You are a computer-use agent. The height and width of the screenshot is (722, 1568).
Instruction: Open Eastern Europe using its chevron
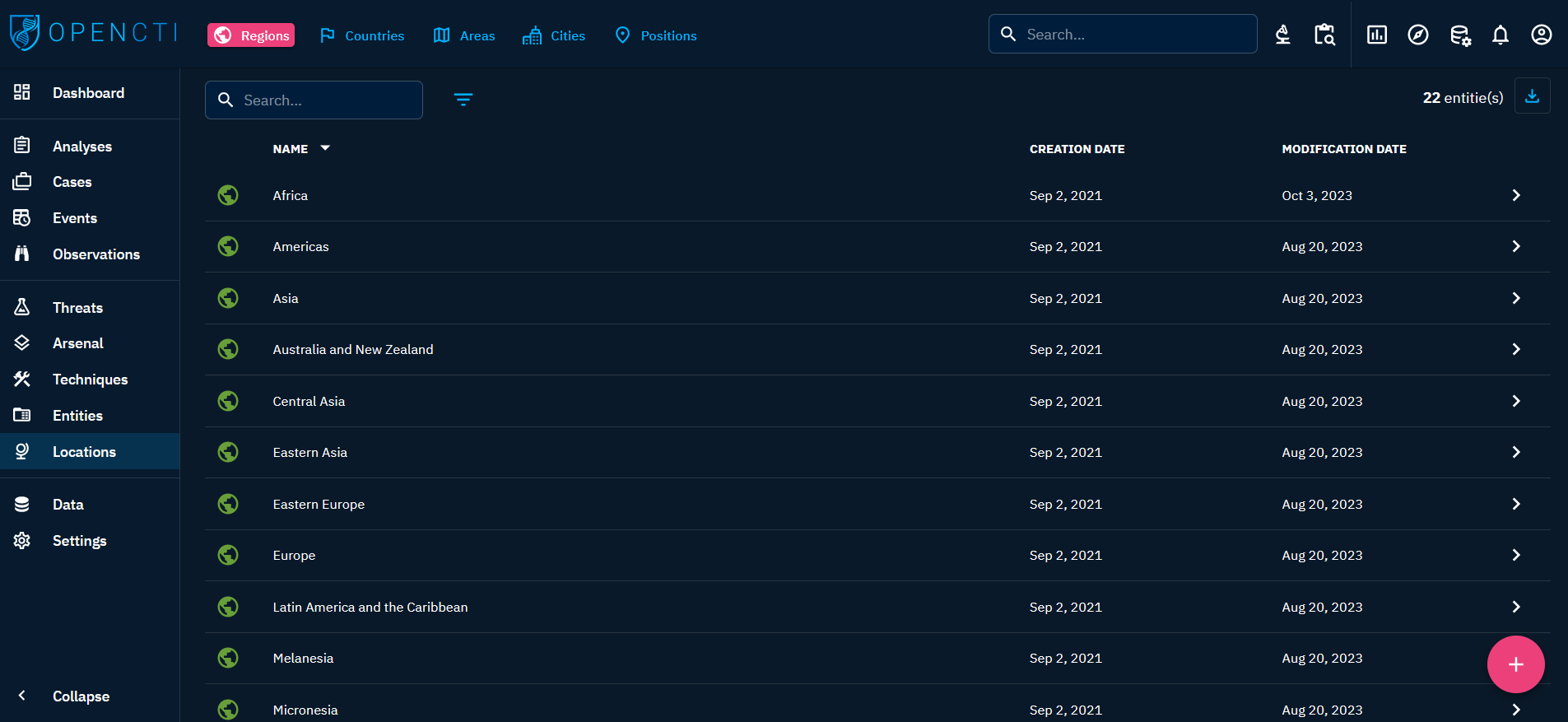[1515, 504]
